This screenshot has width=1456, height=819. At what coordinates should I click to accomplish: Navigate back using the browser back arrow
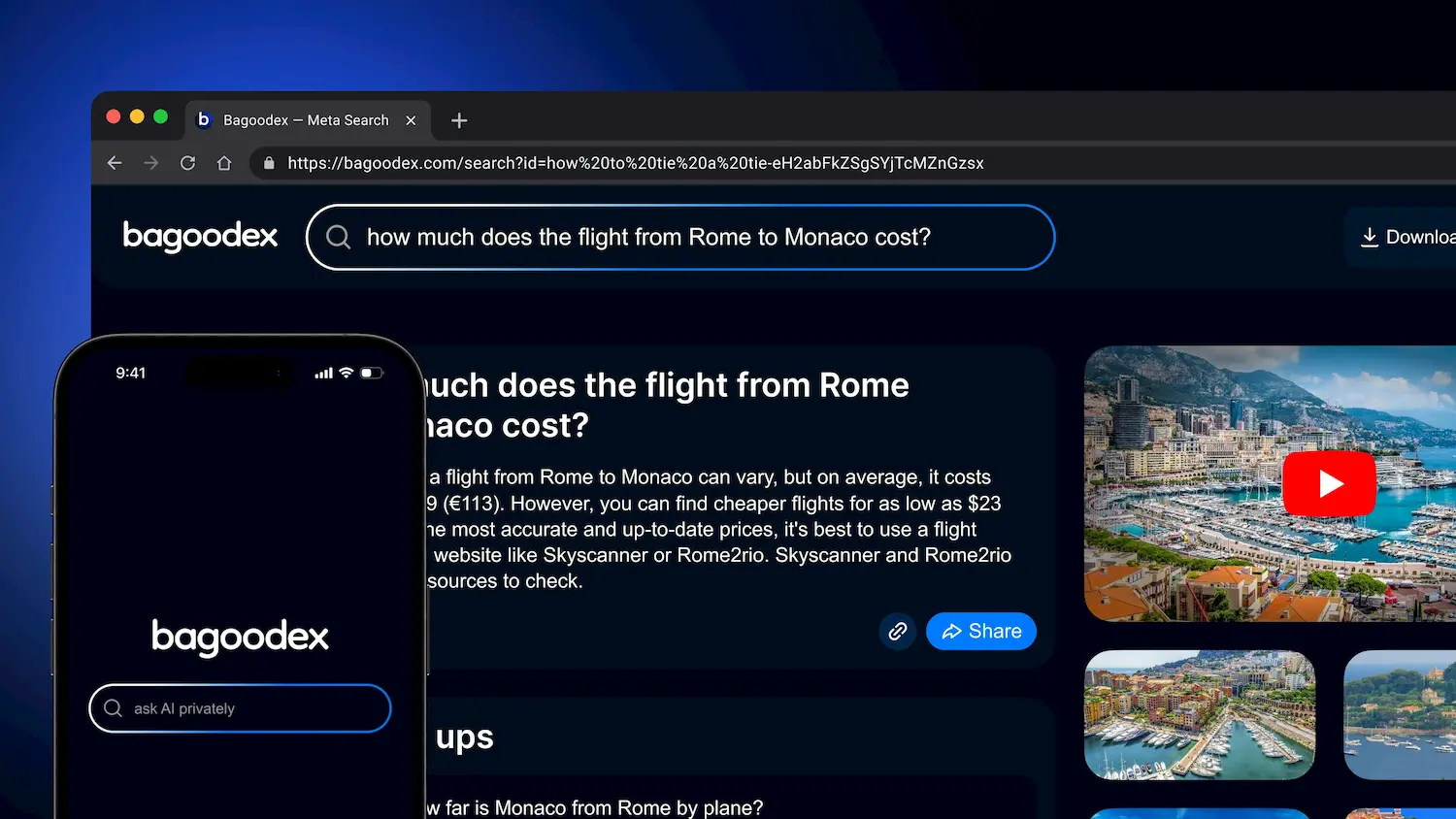point(114,163)
